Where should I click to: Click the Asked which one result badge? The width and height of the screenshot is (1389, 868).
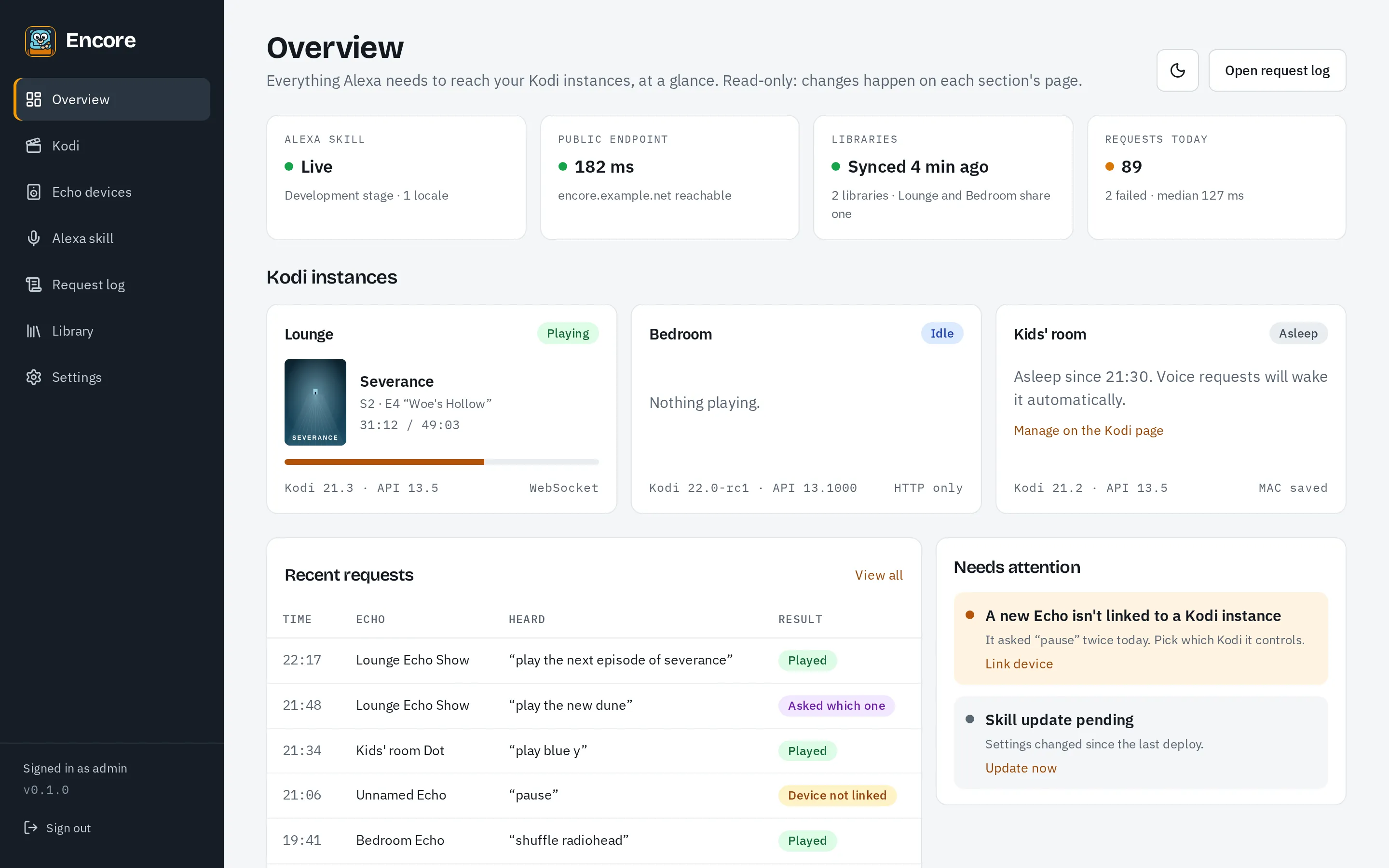(836, 705)
